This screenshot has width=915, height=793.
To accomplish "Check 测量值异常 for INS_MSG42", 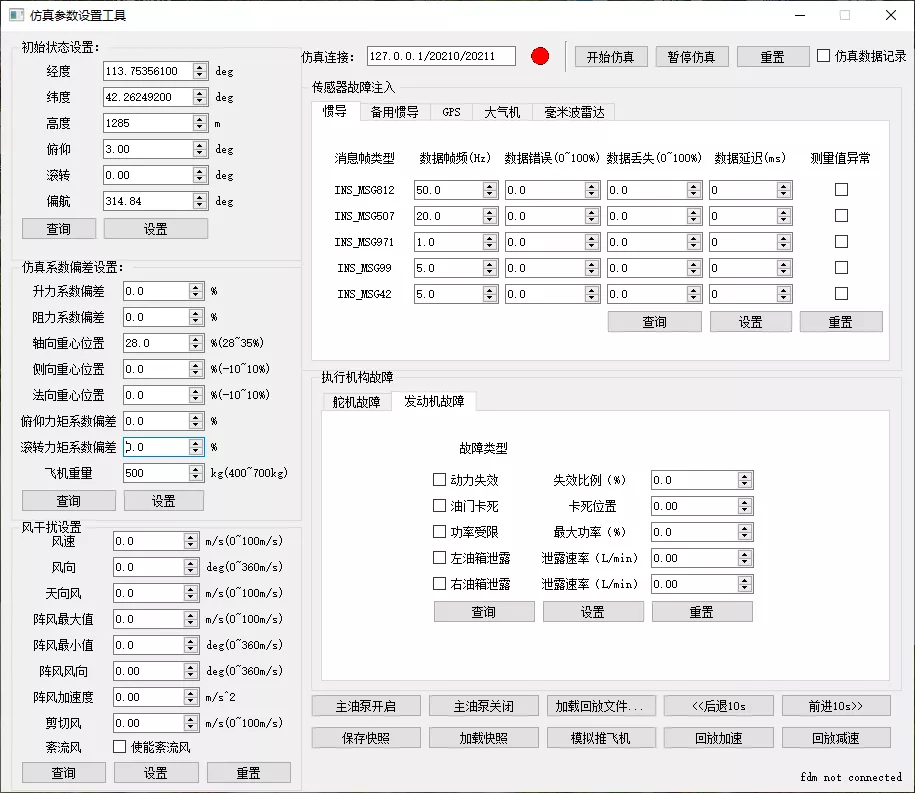I will coord(841,294).
